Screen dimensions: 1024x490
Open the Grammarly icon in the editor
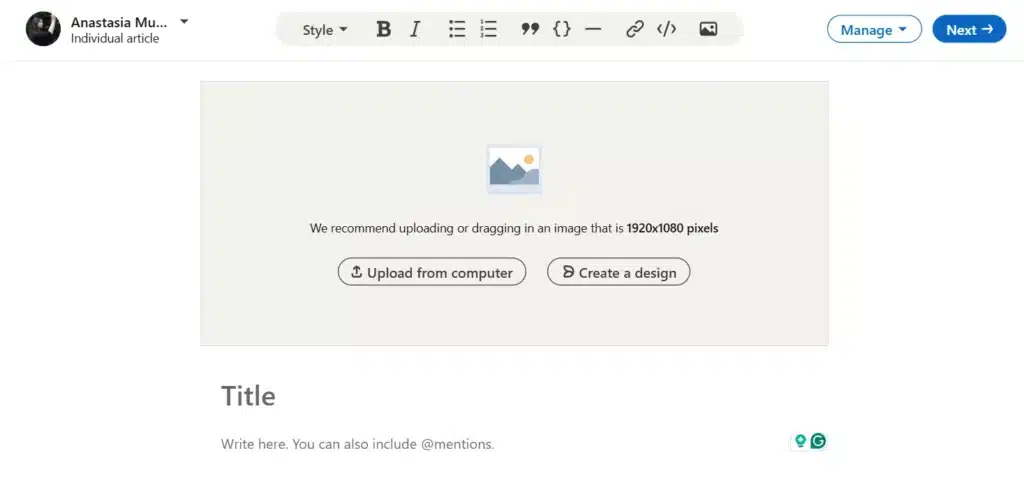pos(818,442)
